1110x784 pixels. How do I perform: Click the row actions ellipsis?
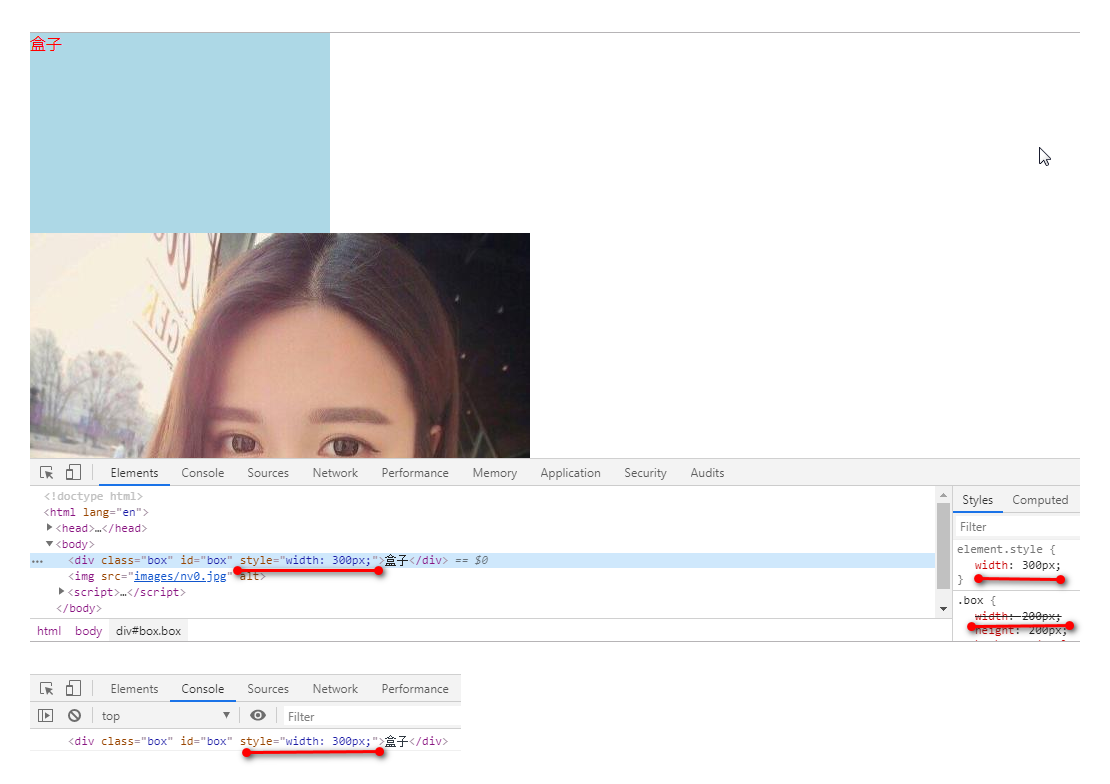pyautogui.click(x=38, y=561)
